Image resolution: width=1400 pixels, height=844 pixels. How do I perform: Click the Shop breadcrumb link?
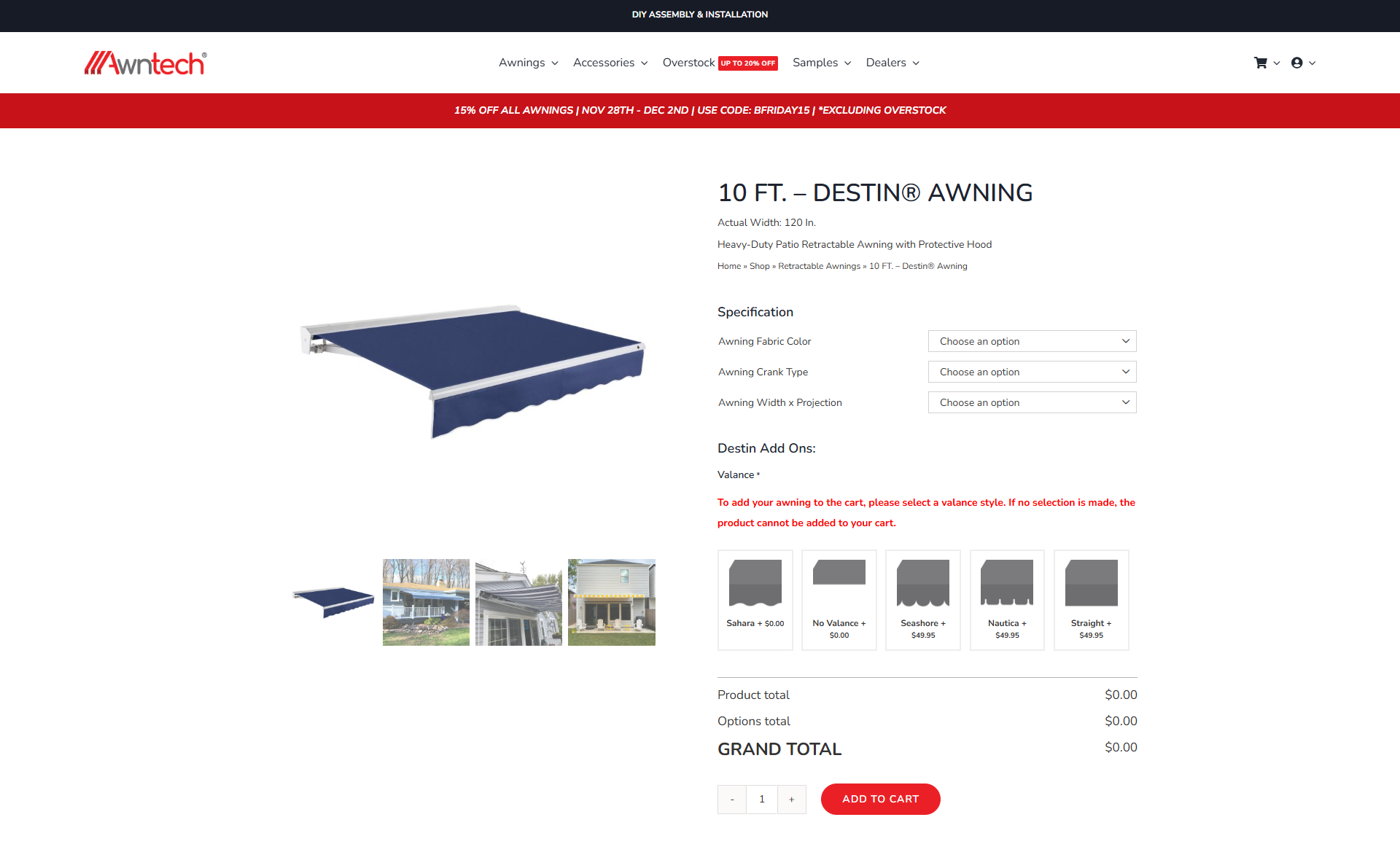(760, 266)
